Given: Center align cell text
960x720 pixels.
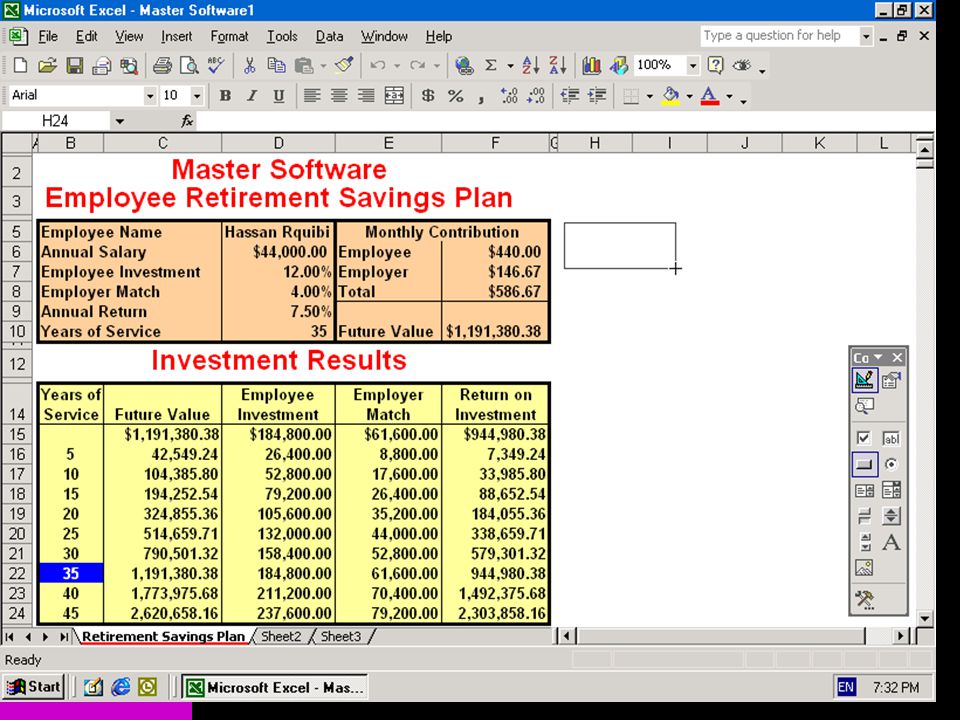Looking at the screenshot, I should click(339, 96).
